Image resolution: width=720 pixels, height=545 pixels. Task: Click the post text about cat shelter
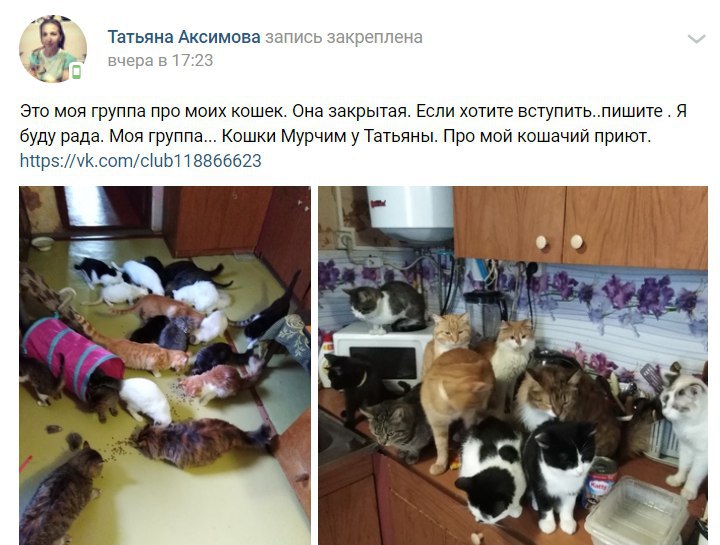tap(354, 124)
